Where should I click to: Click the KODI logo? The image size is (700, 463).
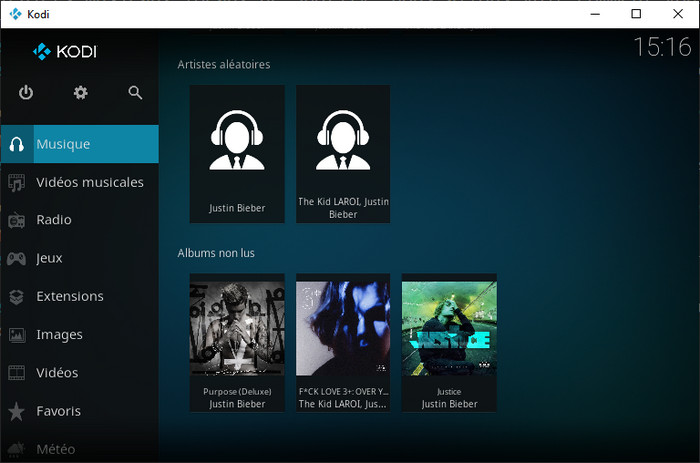65,51
